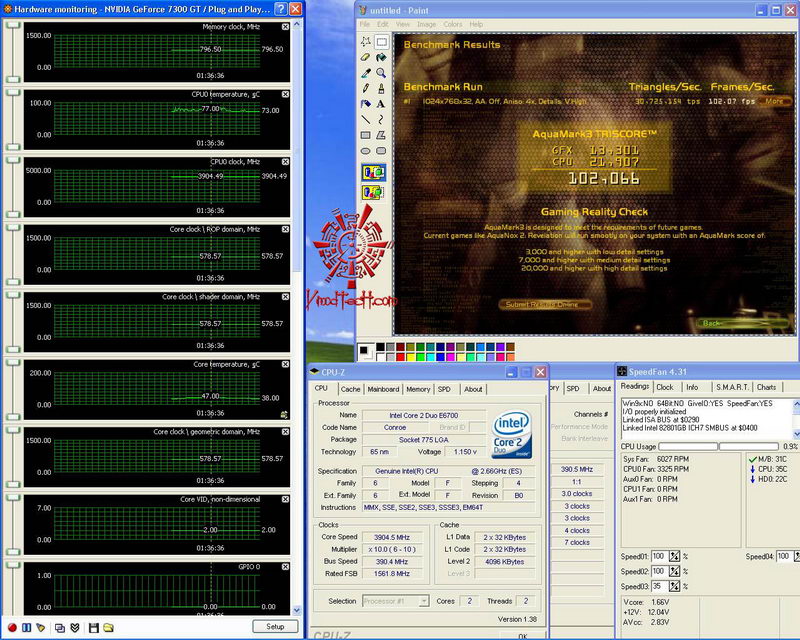Image resolution: width=800 pixels, height=640 pixels.
Task: Choose the straight Line tool
Action: [x=366, y=119]
